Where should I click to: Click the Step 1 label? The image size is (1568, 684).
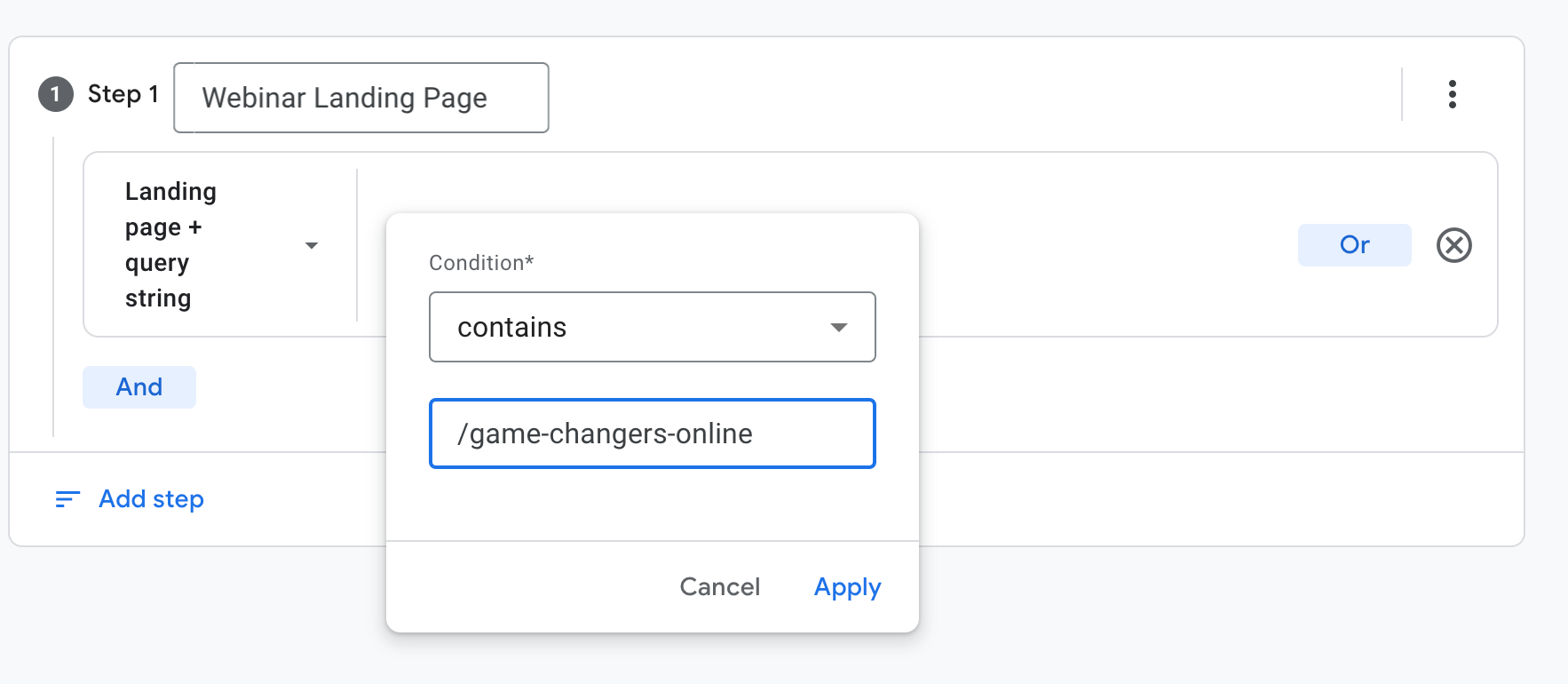point(123,94)
